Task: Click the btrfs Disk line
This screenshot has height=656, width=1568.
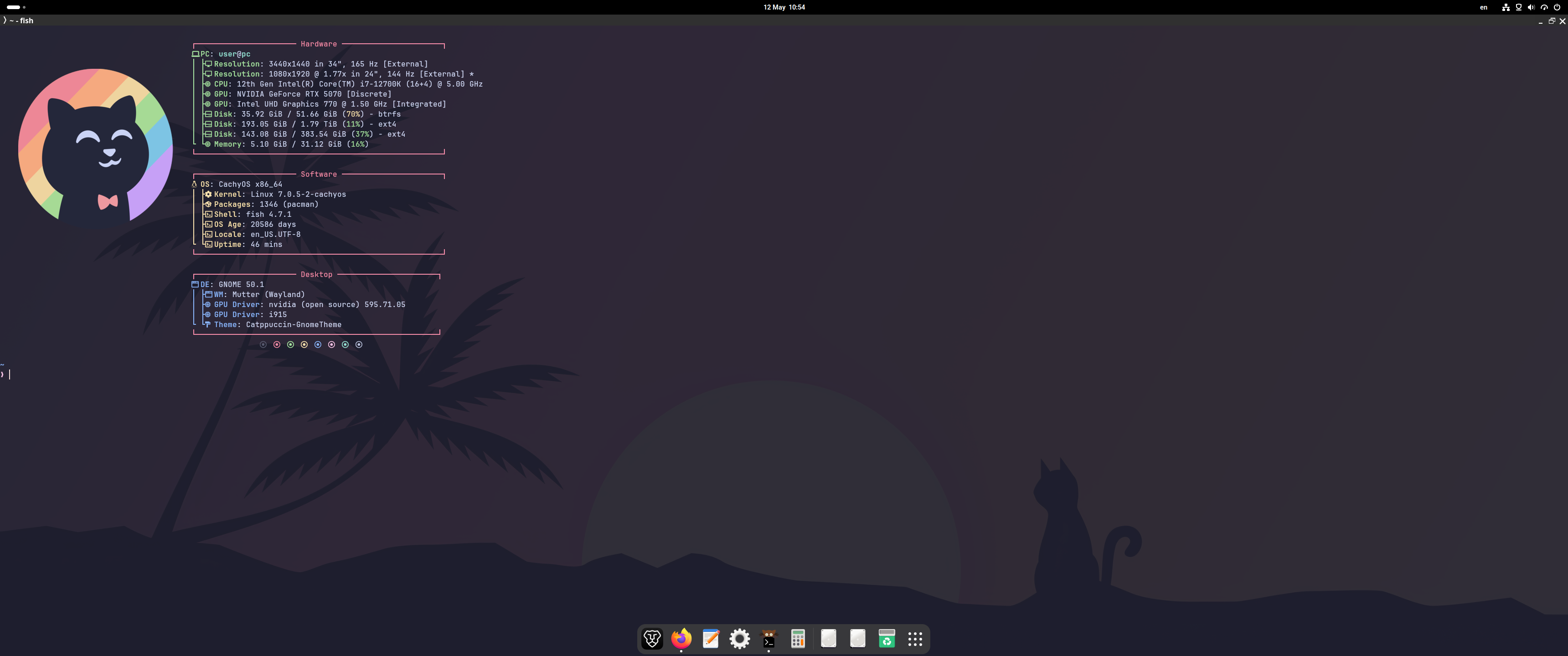Action: 303,114
